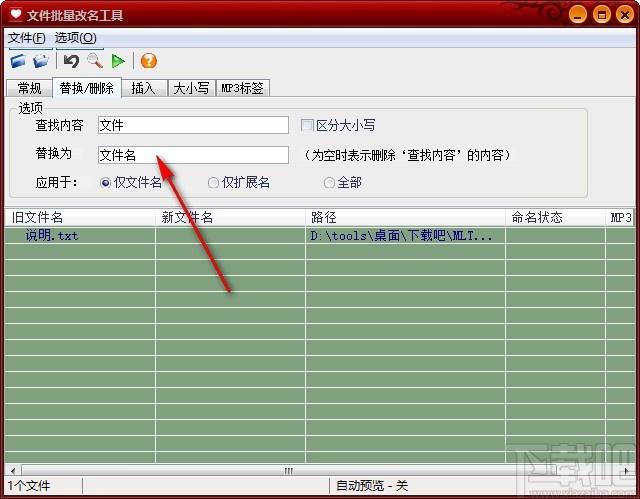Open the 文件(F) menu

click(27, 38)
